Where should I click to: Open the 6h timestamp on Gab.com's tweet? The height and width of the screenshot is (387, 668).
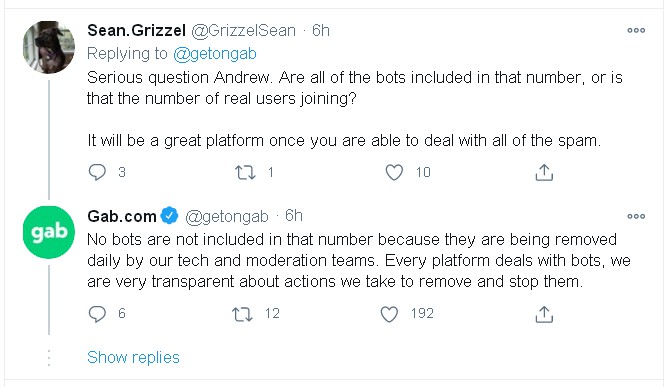(x=294, y=216)
